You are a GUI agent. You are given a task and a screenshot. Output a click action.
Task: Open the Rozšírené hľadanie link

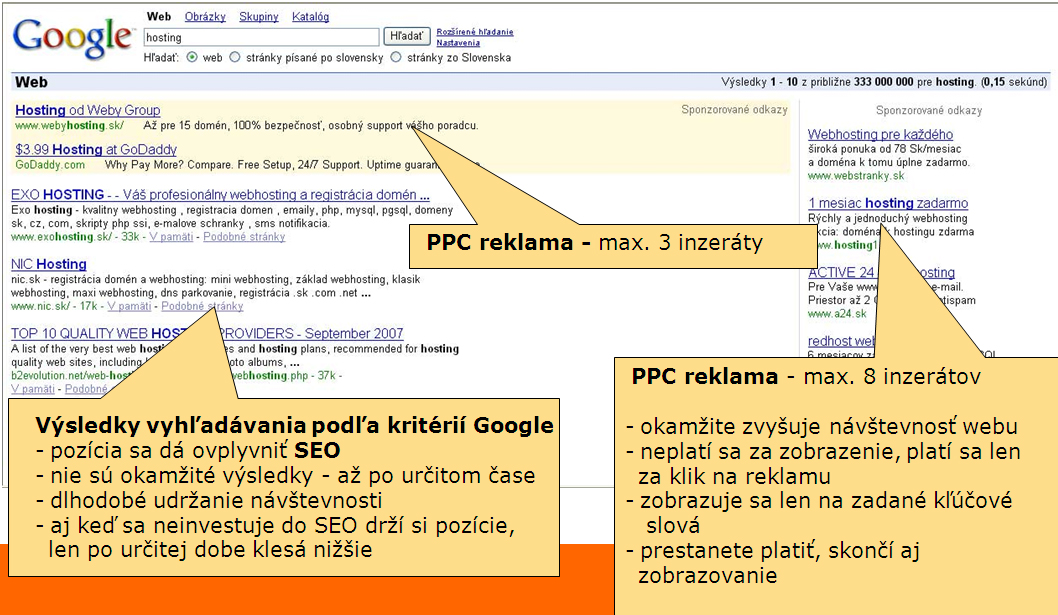tap(475, 32)
